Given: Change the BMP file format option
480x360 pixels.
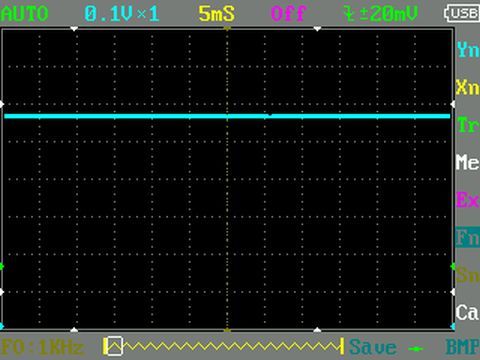Looking at the screenshot, I should tap(463, 347).
